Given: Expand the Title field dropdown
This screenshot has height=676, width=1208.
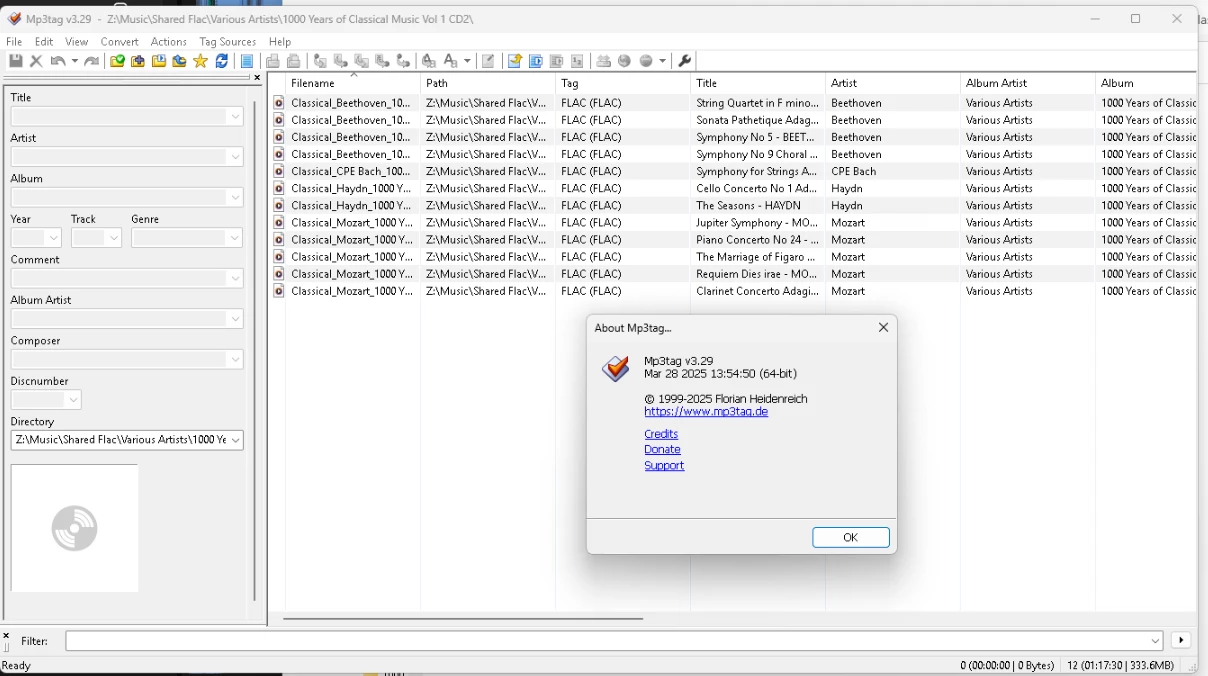Looking at the screenshot, I should click(235, 116).
